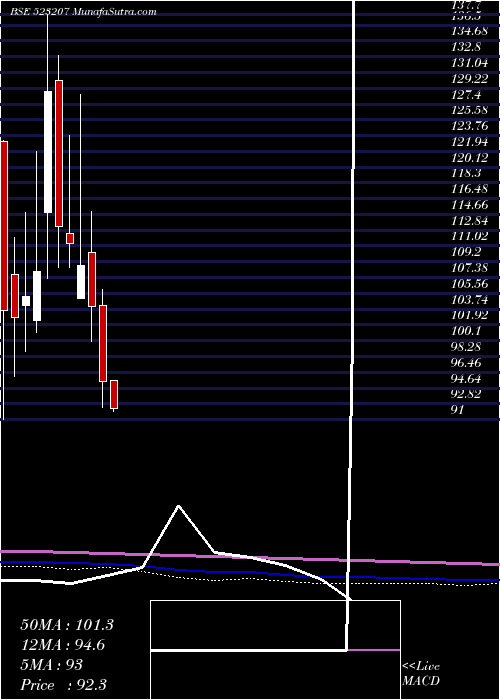500x700 pixels.
Task: Click the 125.58 price axis label
Action: pyautogui.click(x=470, y=110)
